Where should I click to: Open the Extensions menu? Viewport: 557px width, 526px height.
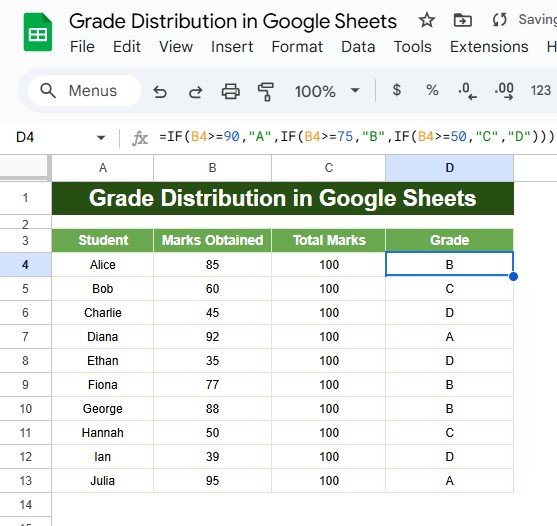489,47
